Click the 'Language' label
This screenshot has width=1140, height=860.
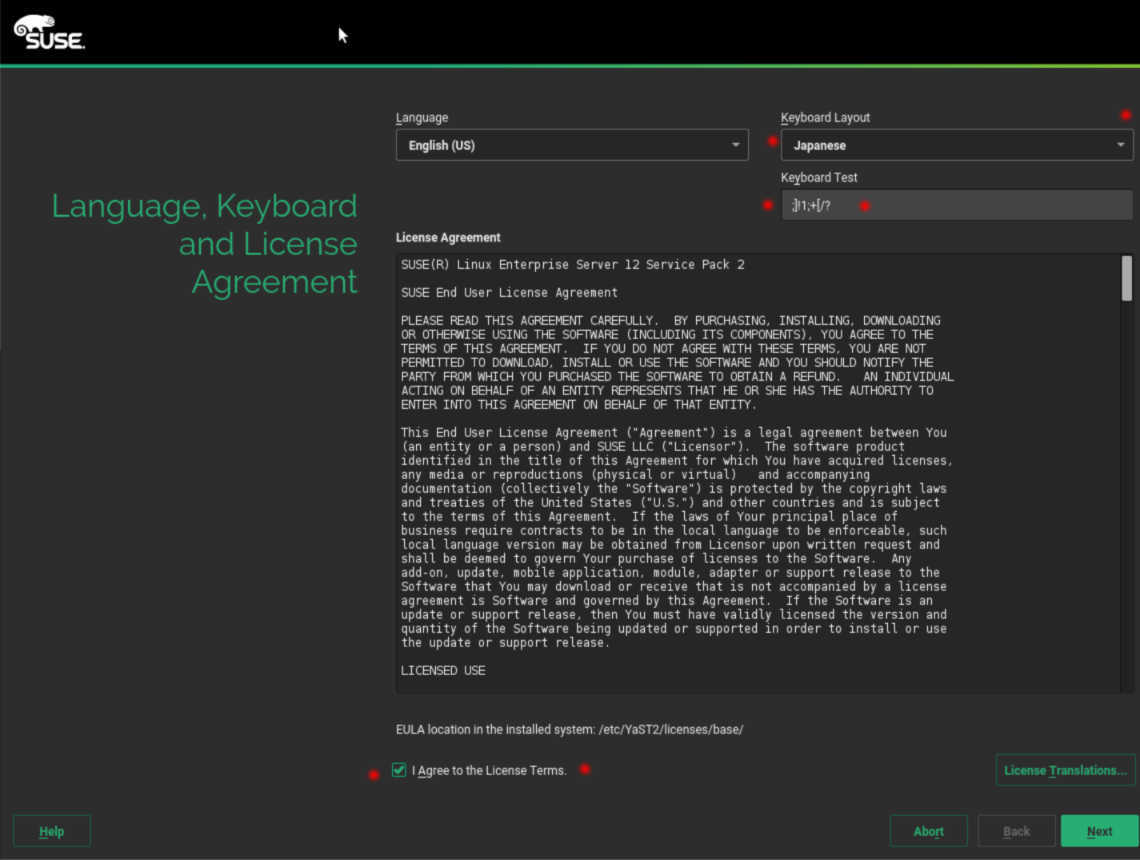[x=422, y=117]
